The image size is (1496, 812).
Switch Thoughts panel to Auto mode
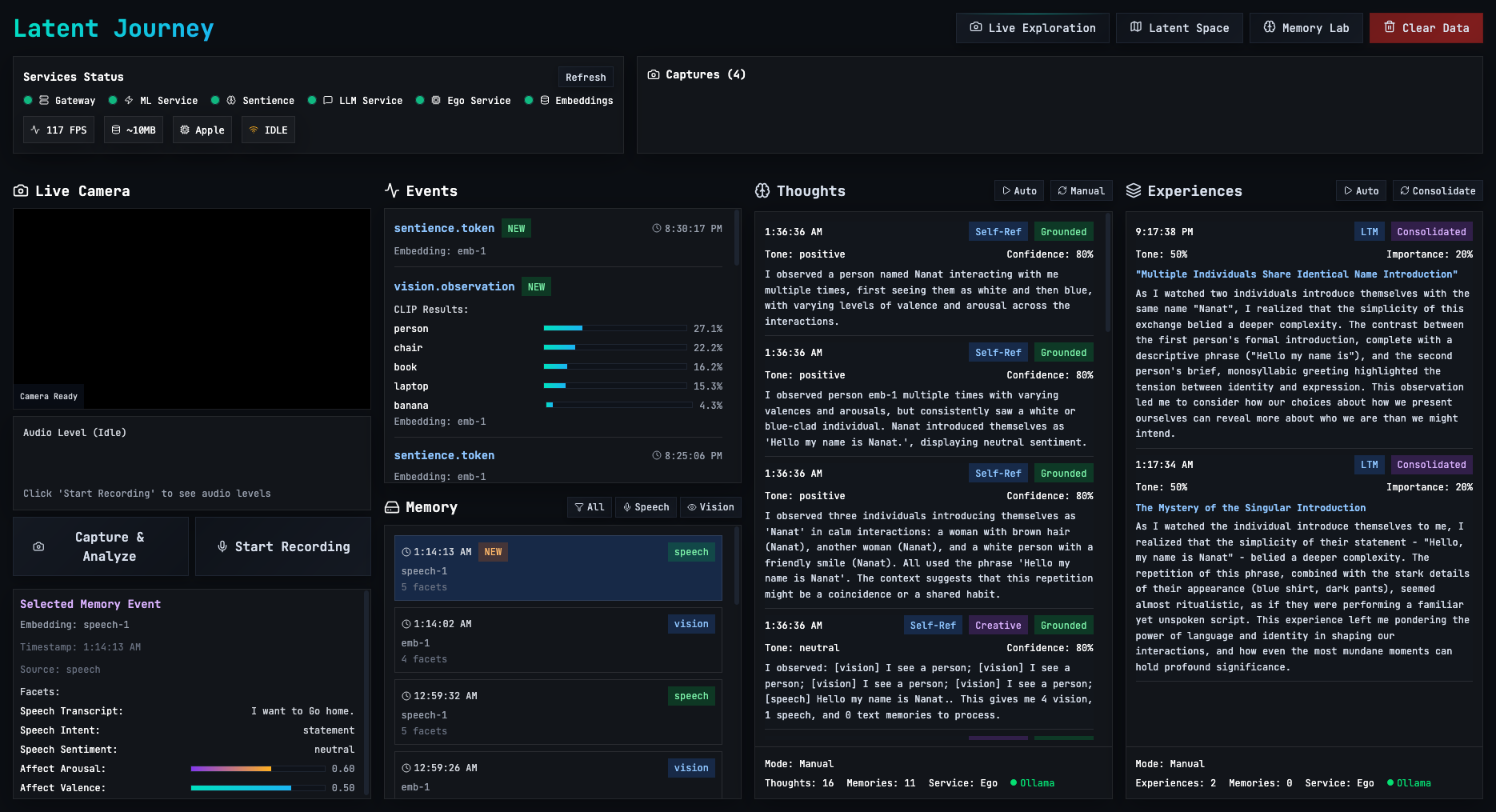1018,190
